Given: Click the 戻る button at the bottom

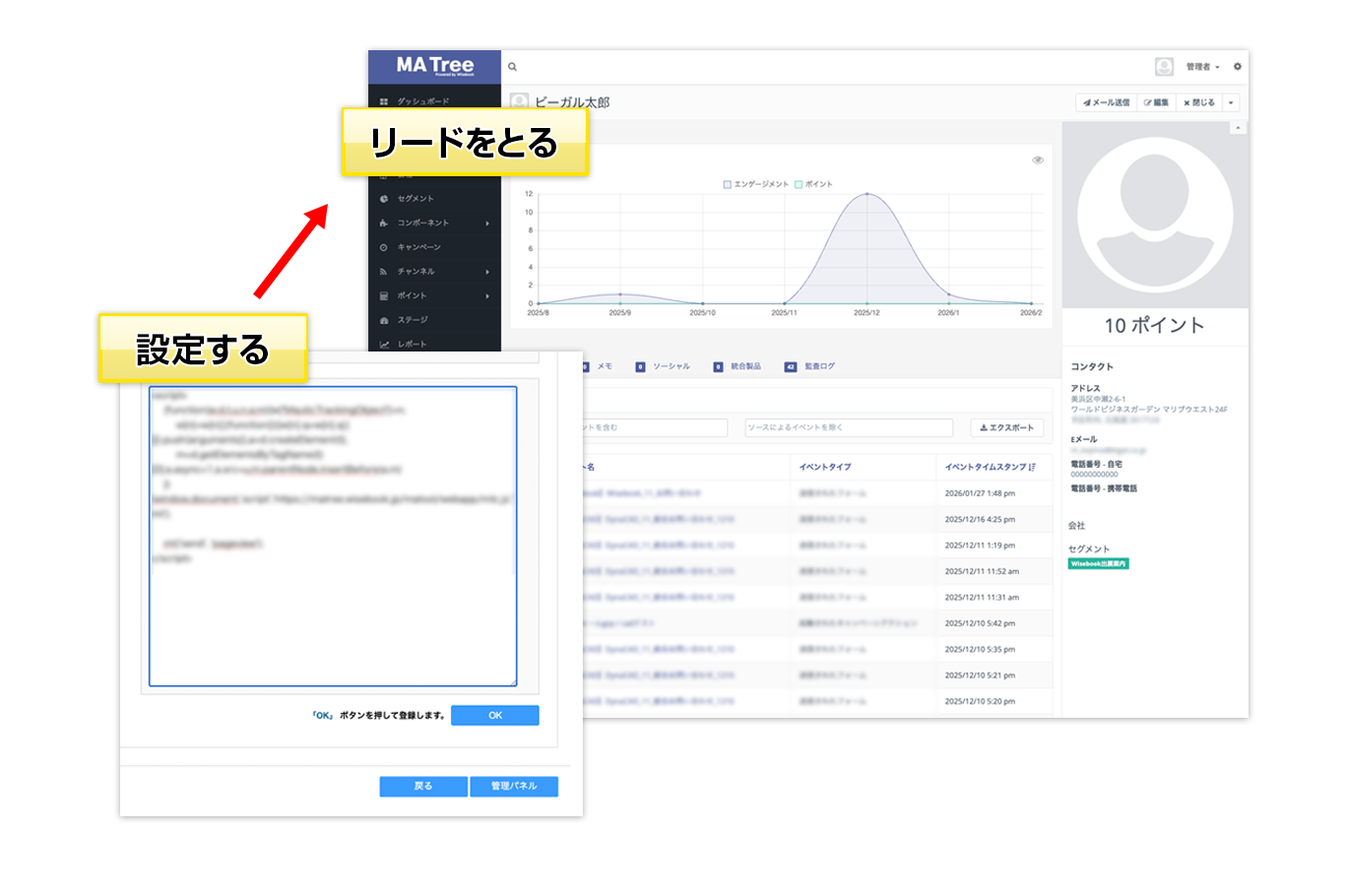Looking at the screenshot, I should coord(422,786).
